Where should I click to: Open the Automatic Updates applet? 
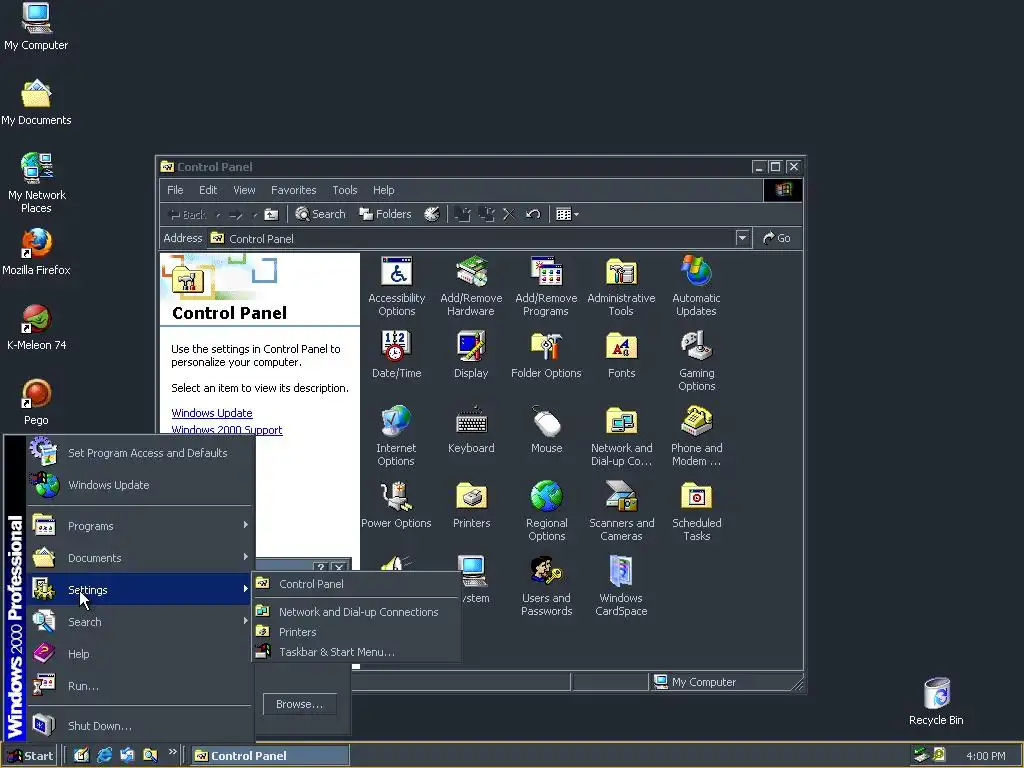[x=696, y=286]
